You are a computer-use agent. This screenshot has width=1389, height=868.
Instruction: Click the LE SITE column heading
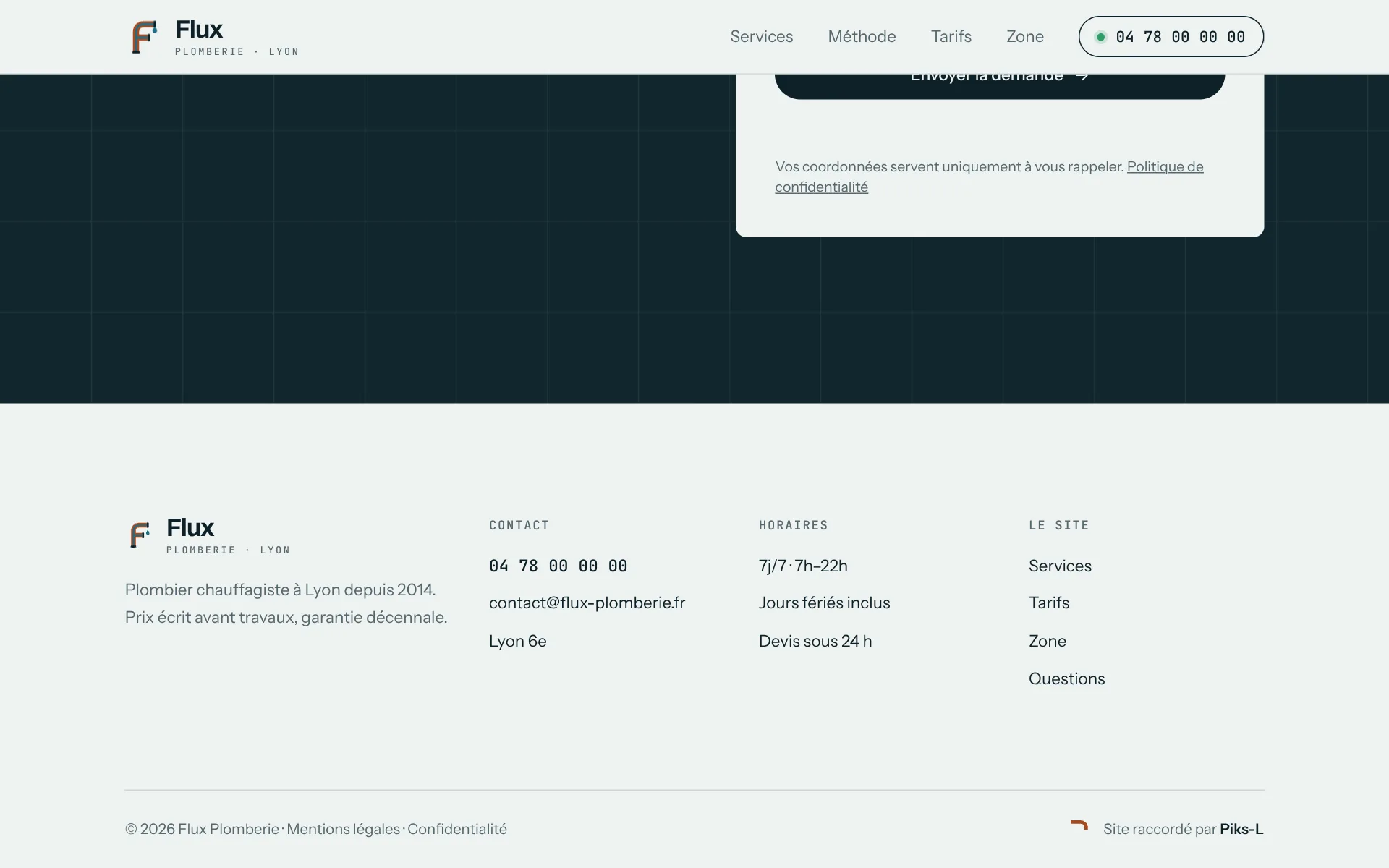[x=1058, y=525]
